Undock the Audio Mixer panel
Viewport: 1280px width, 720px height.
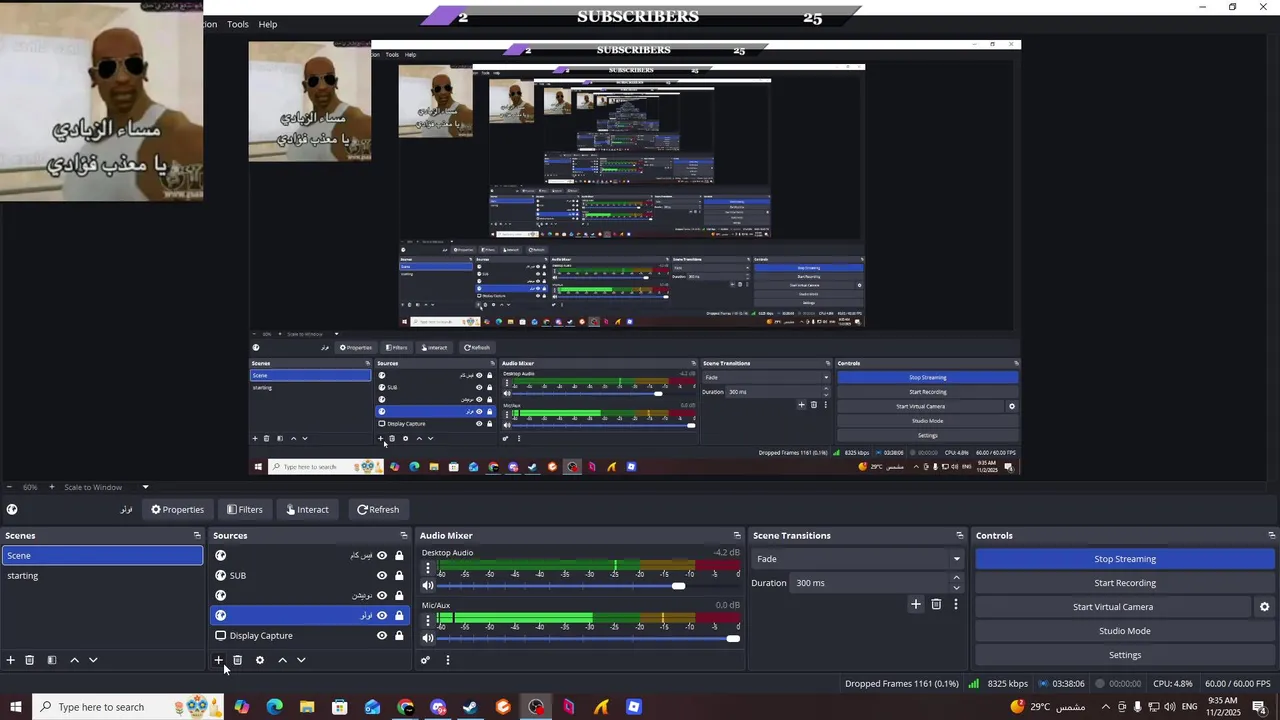coord(737,536)
